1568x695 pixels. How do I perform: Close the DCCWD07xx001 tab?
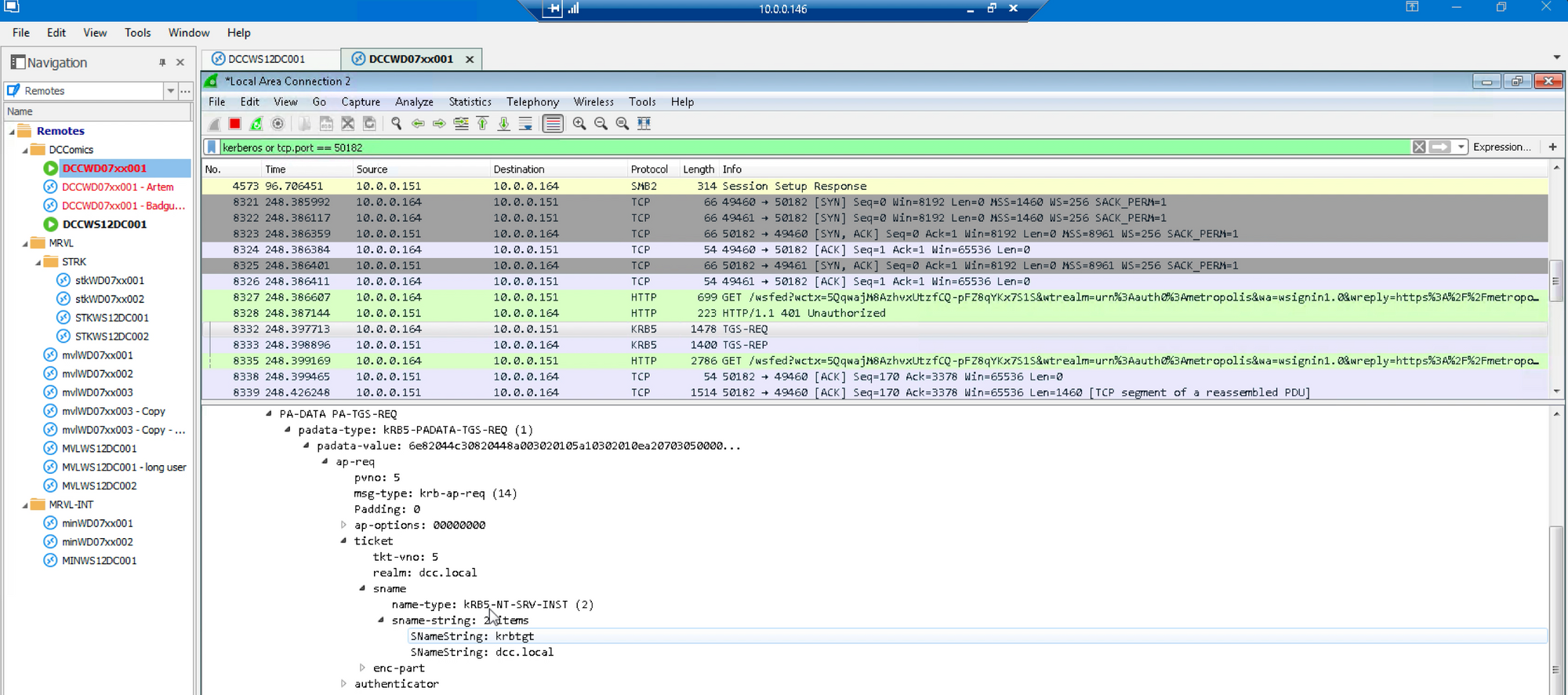pos(470,60)
